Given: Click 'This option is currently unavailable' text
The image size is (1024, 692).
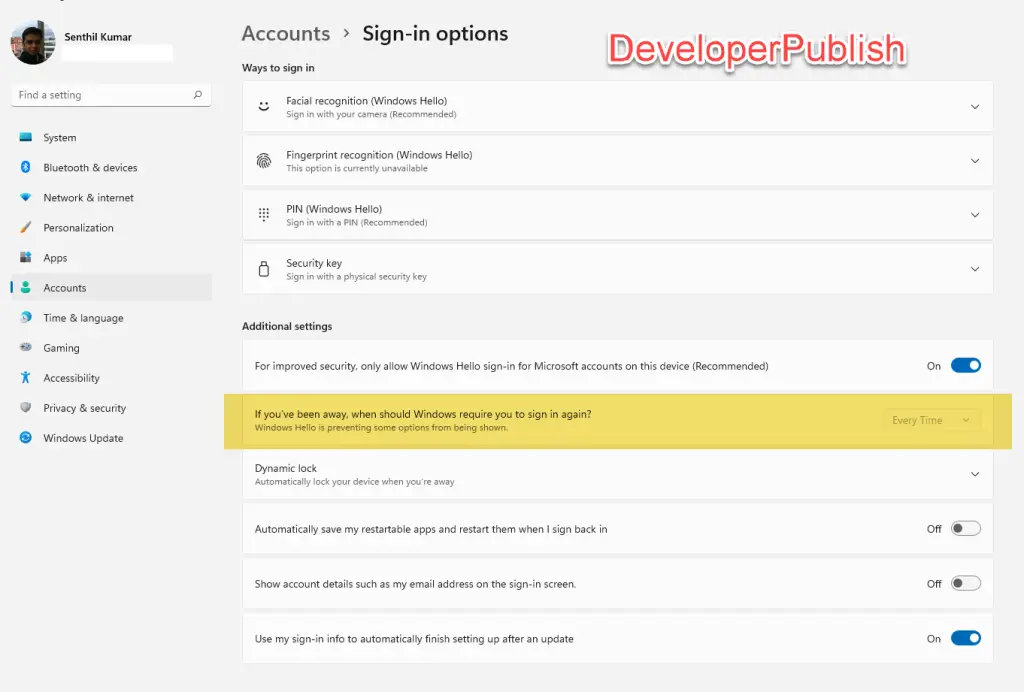Looking at the screenshot, I should click(357, 168).
